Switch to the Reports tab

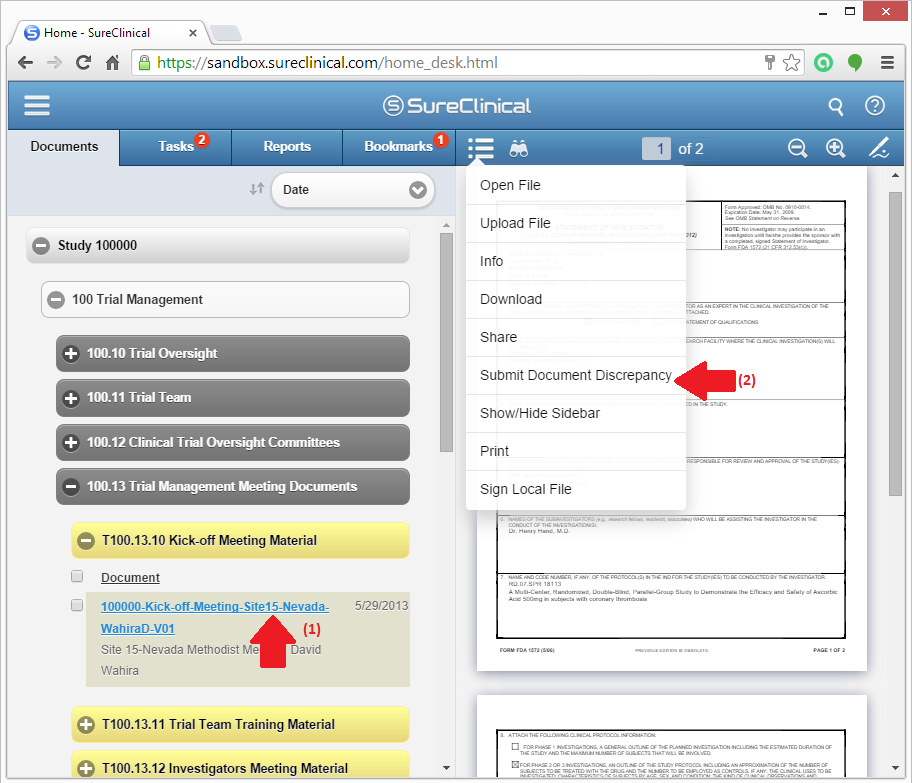pyautogui.click(x=287, y=147)
